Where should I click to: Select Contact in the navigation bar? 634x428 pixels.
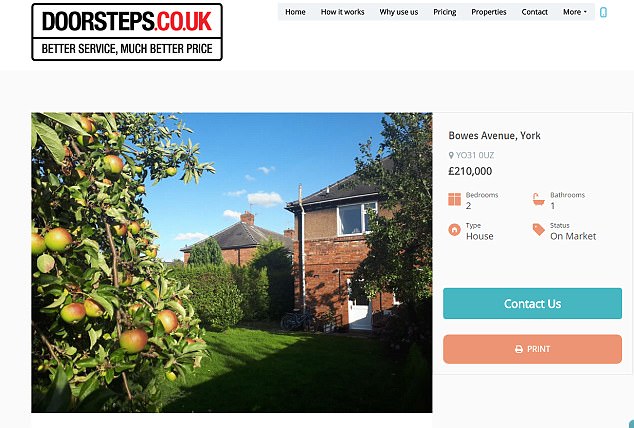535,12
